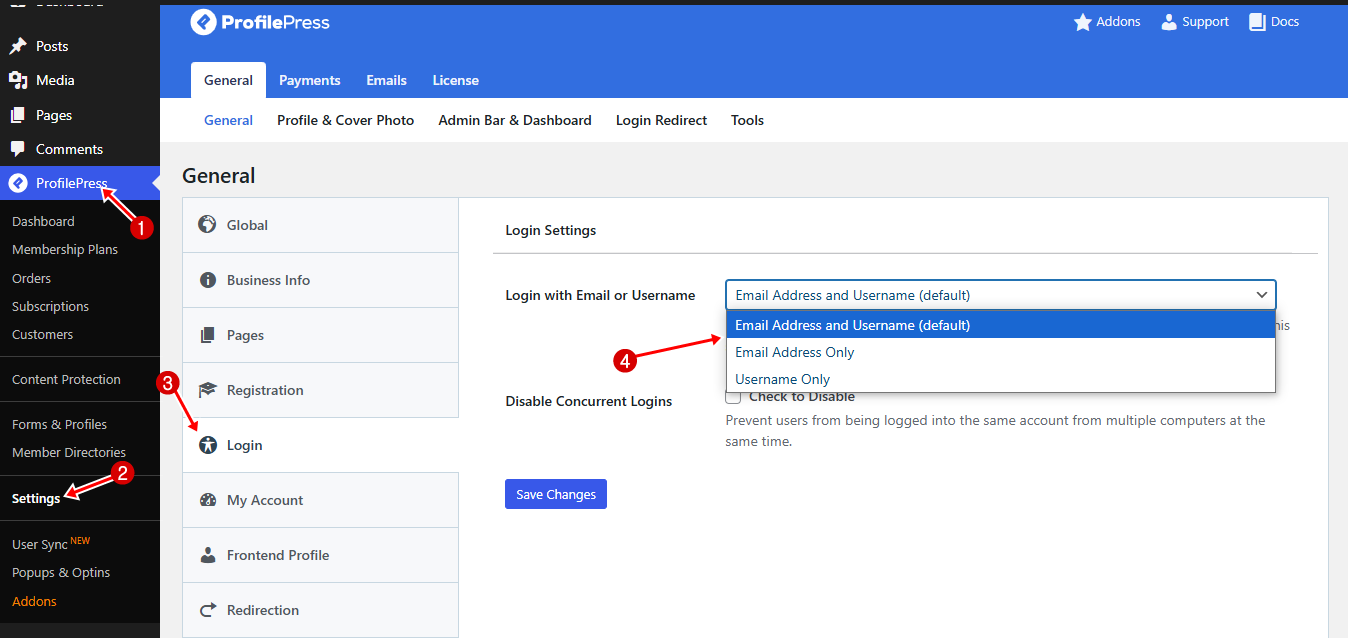The width and height of the screenshot is (1348, 638).
Task: Select the General sub-tab
Action: point(228,120)
